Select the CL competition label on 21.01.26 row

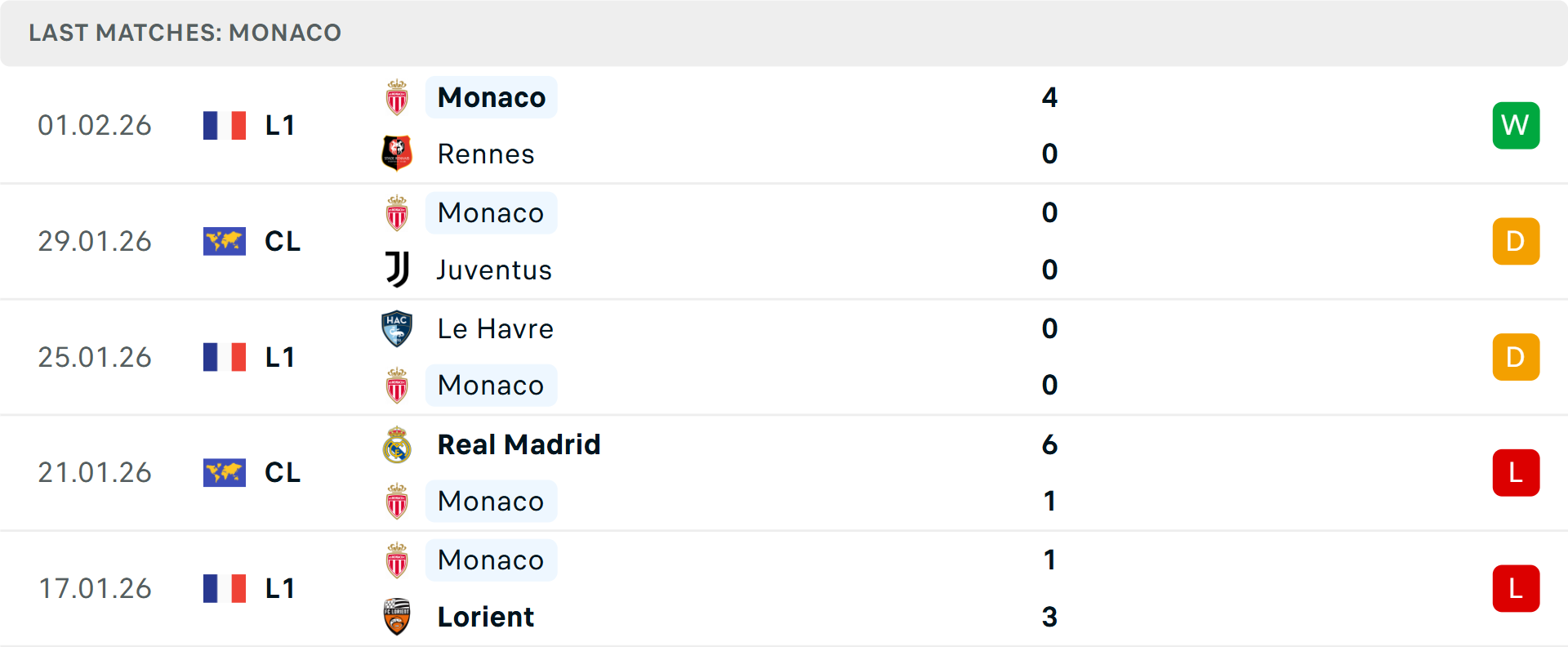coord(282,473)
